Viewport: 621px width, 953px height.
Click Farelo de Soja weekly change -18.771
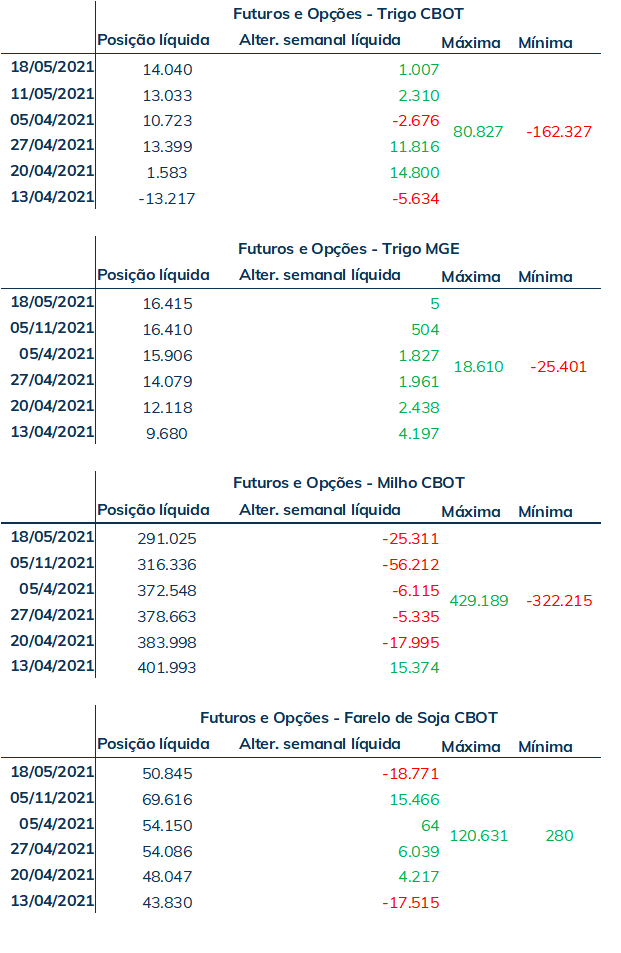(411, 774)
